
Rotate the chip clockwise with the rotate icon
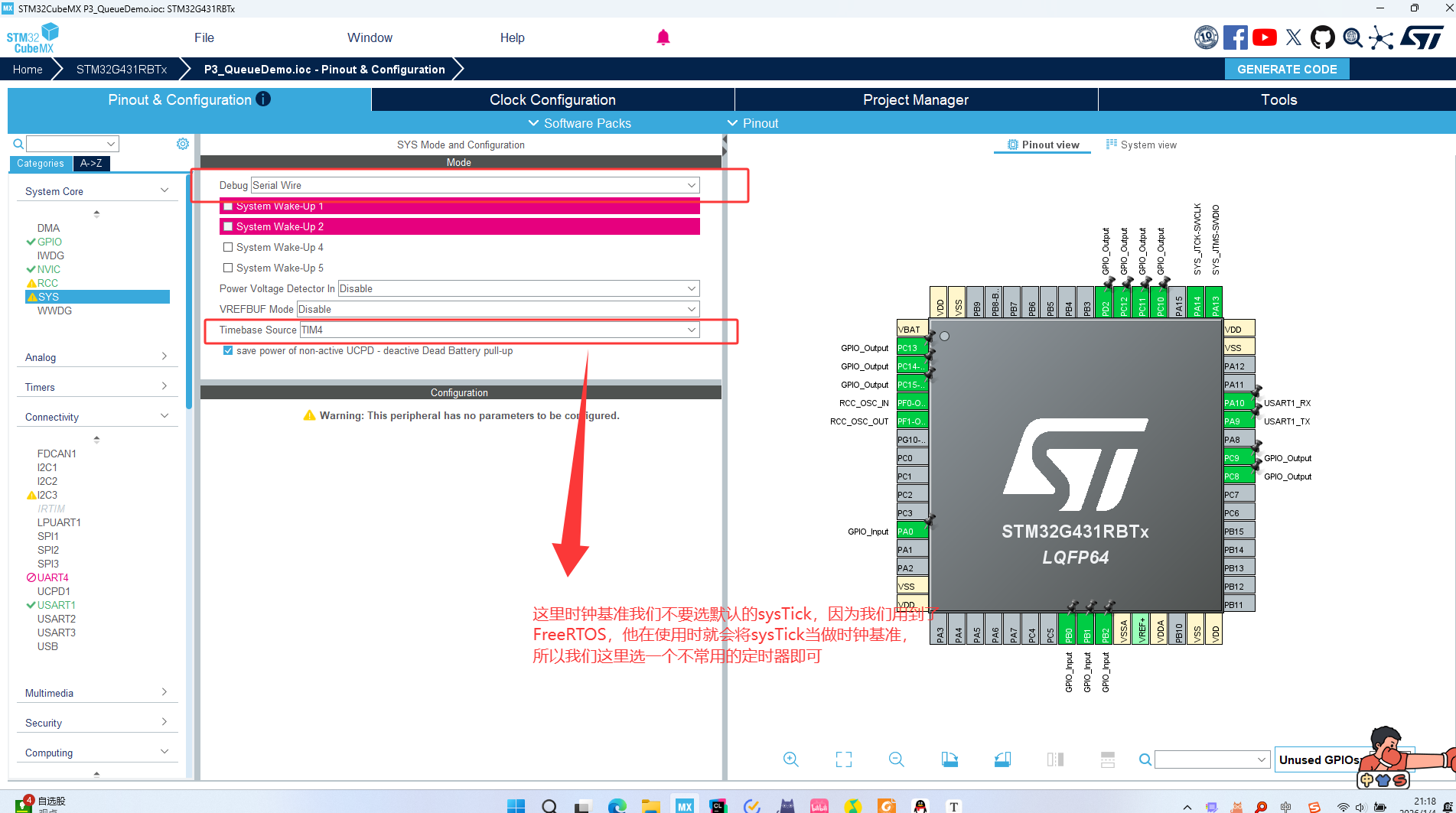[x=949, y=759]
